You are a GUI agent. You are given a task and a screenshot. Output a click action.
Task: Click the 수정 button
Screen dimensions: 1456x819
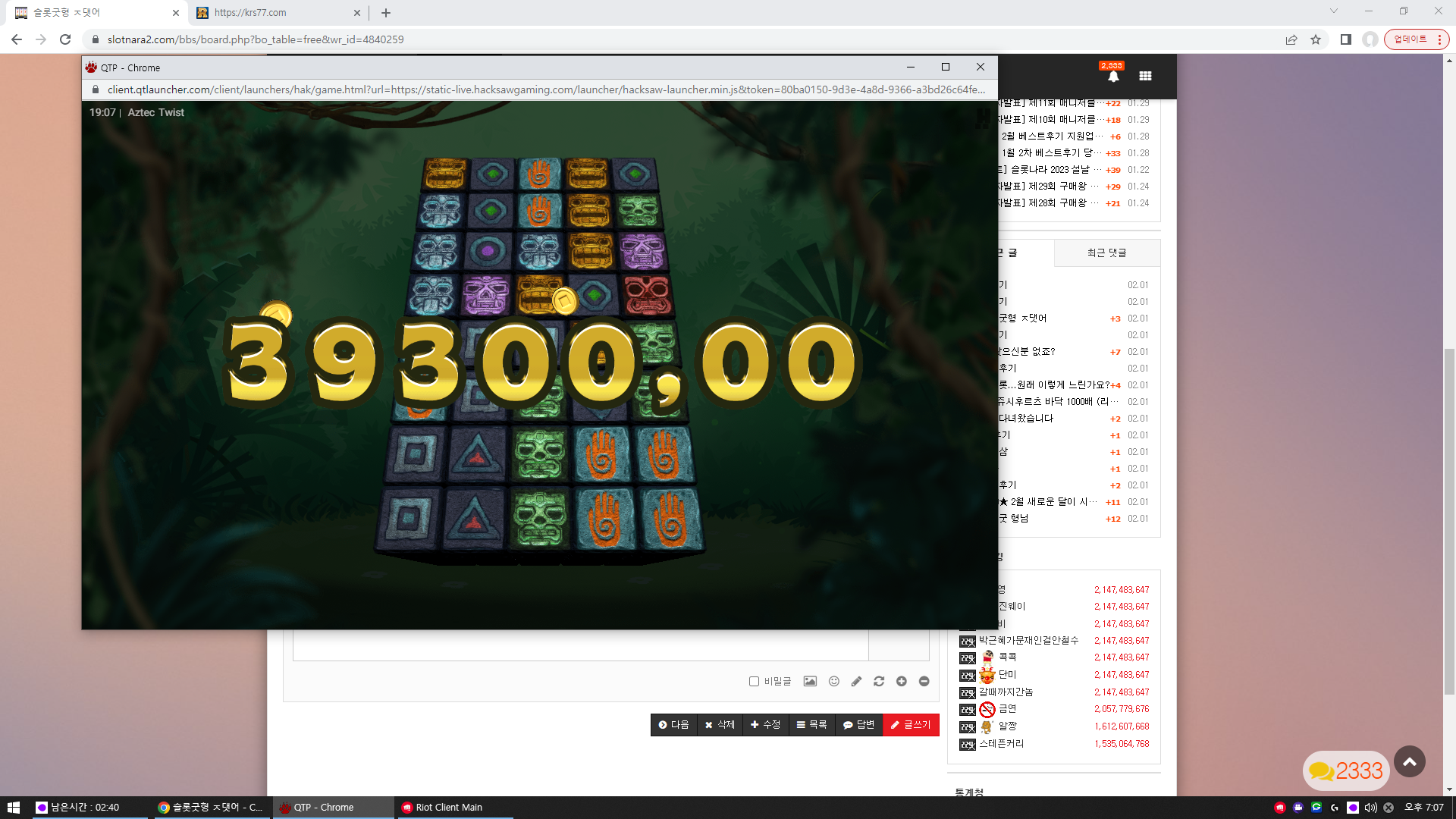765,725
